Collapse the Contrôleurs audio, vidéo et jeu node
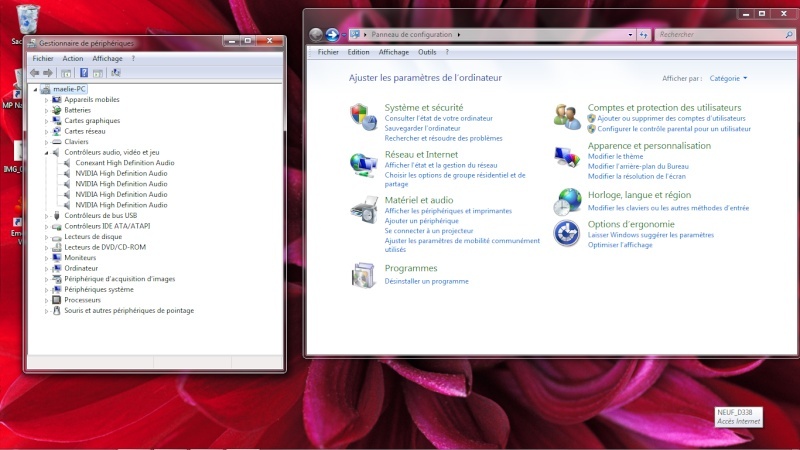Image resolution: width=800 pixels, height=450 pixels. pos(46,153)
